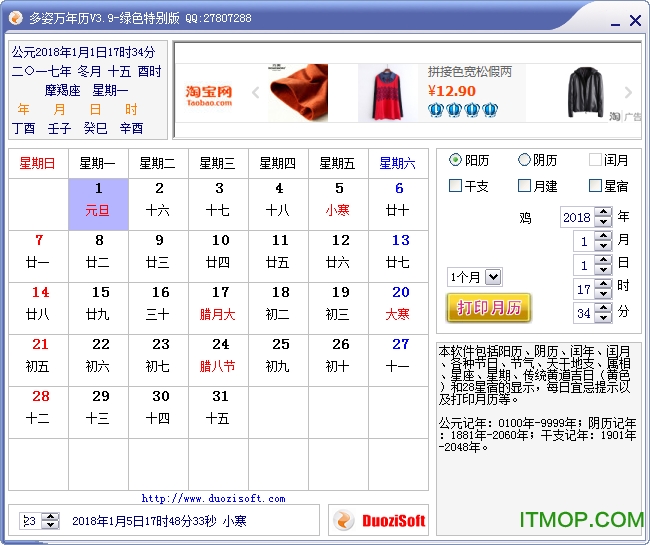Select January 5 小寒 date cell
This screenshot has width=650, height=545.
click(x=338, y=204)
